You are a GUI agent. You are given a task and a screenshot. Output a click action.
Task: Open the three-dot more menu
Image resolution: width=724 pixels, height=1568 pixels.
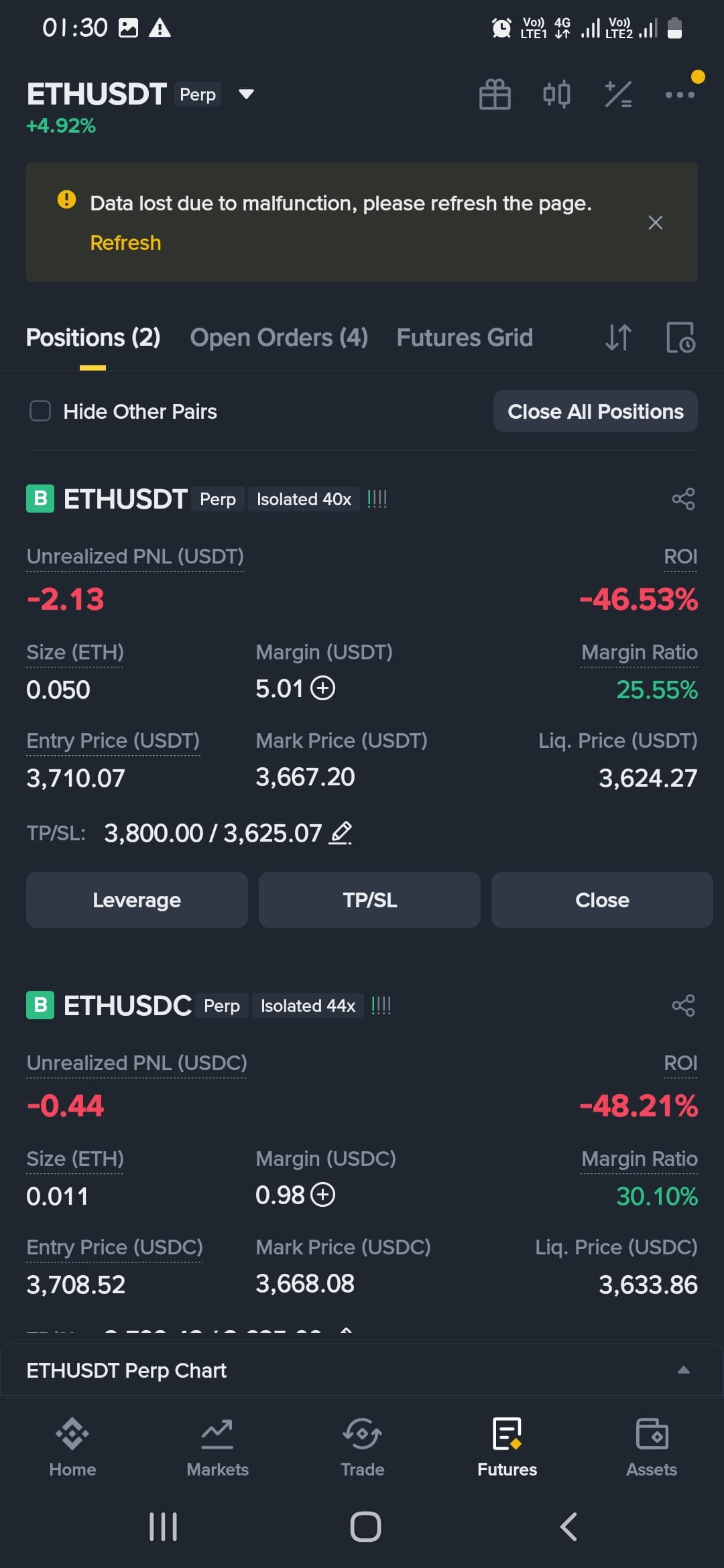point(680,94)
